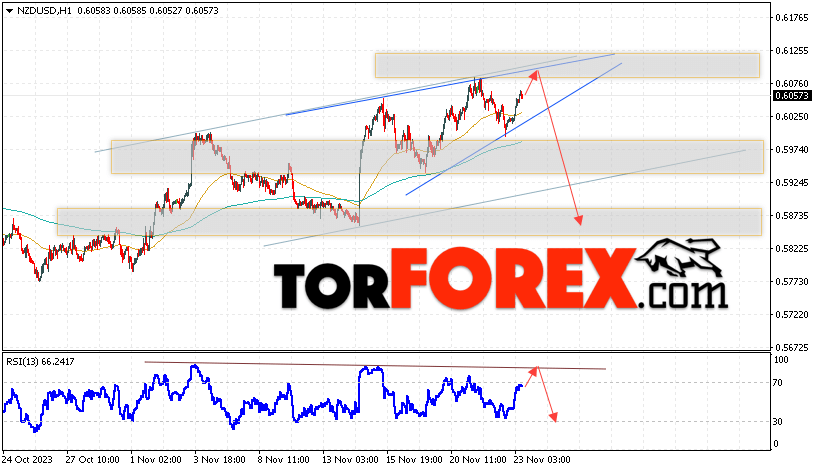Click the RSI scale level 70
Screen dimensions: 816x471
777,383
